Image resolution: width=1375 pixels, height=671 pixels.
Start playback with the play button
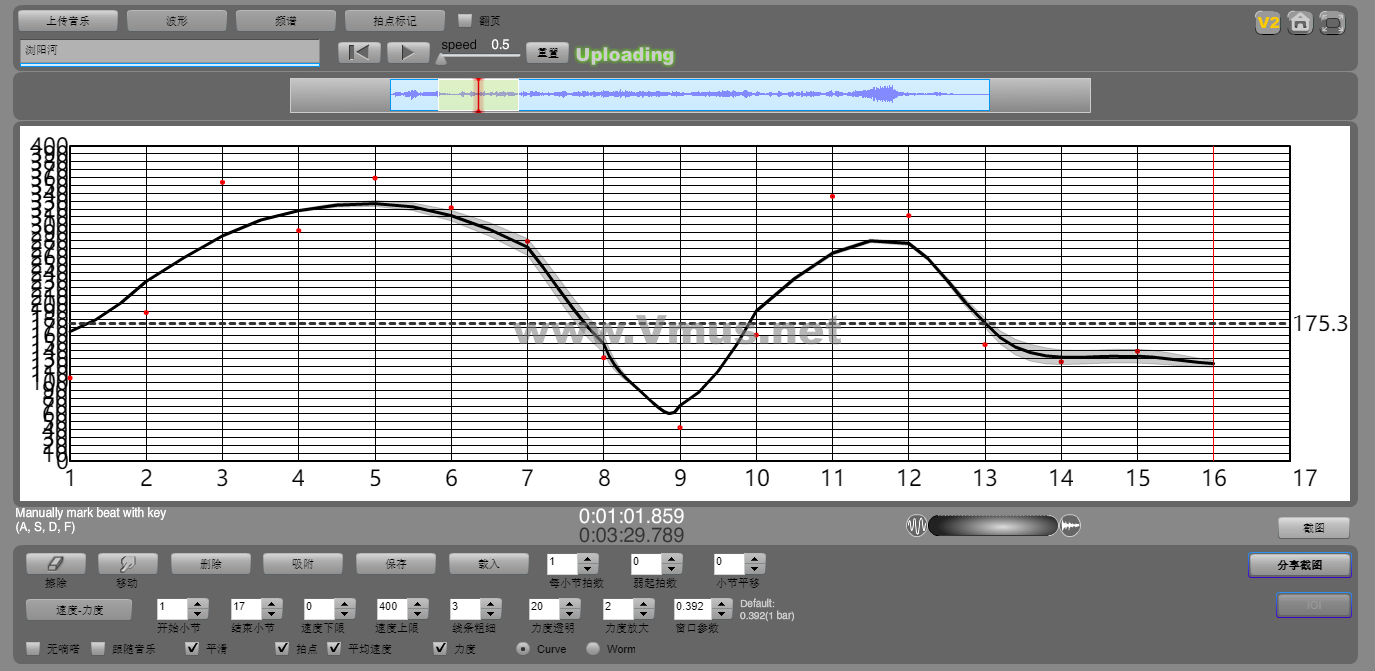tap(408, 52)
